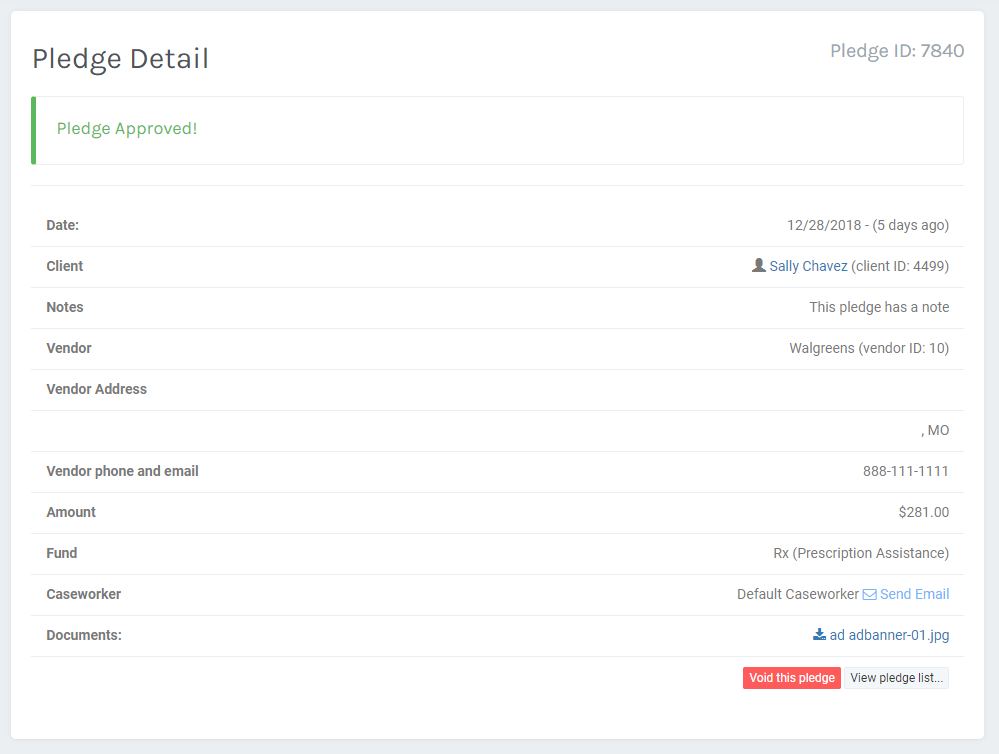Click the person icon beside Sally Chavez
This screenshot has height=754, width=999.
click(x=759, y=265)
